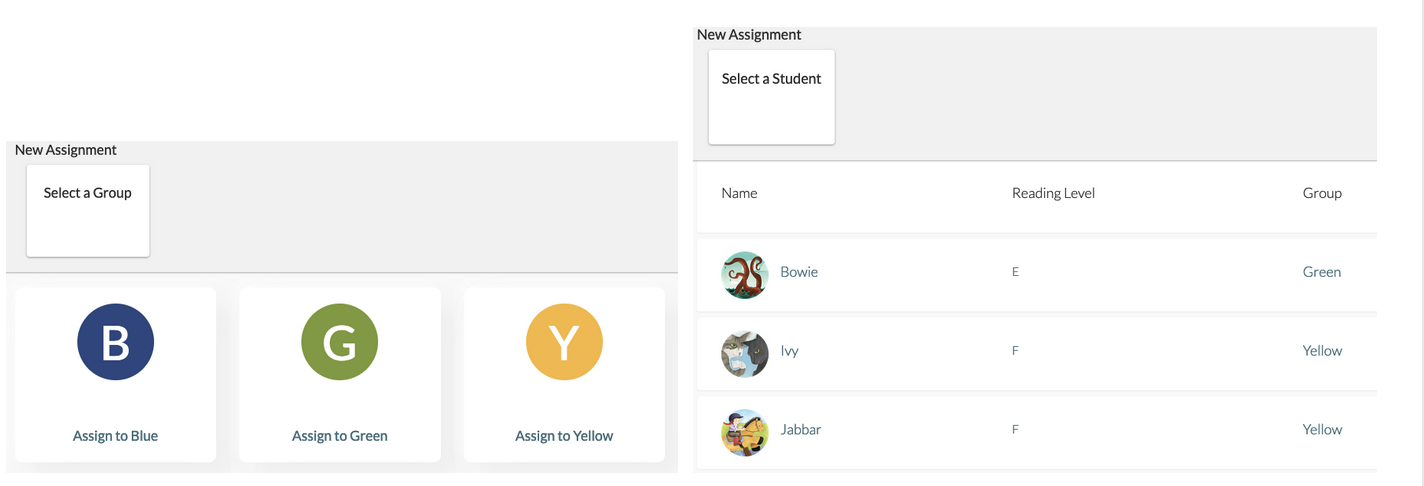Click the blue B group circle icon
This screenshot has height=486, width=1424.
click(x=115, y=342)
